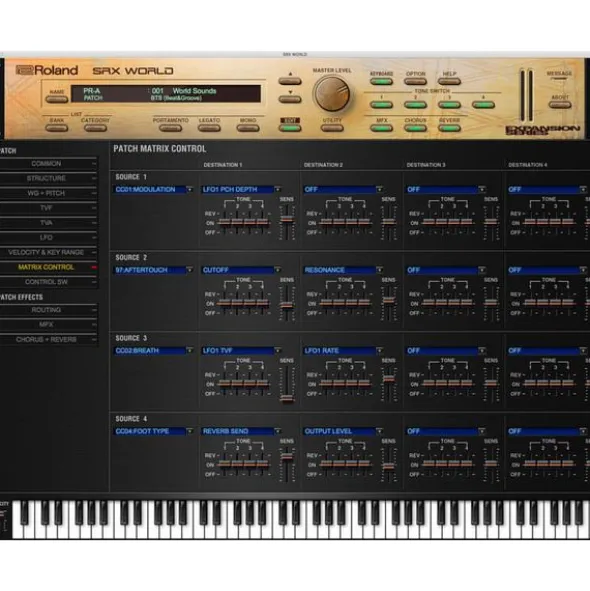This screenshot has width=590, height=591.
Task: Toggle PORTAMENTO on
Action: (170, 128)
